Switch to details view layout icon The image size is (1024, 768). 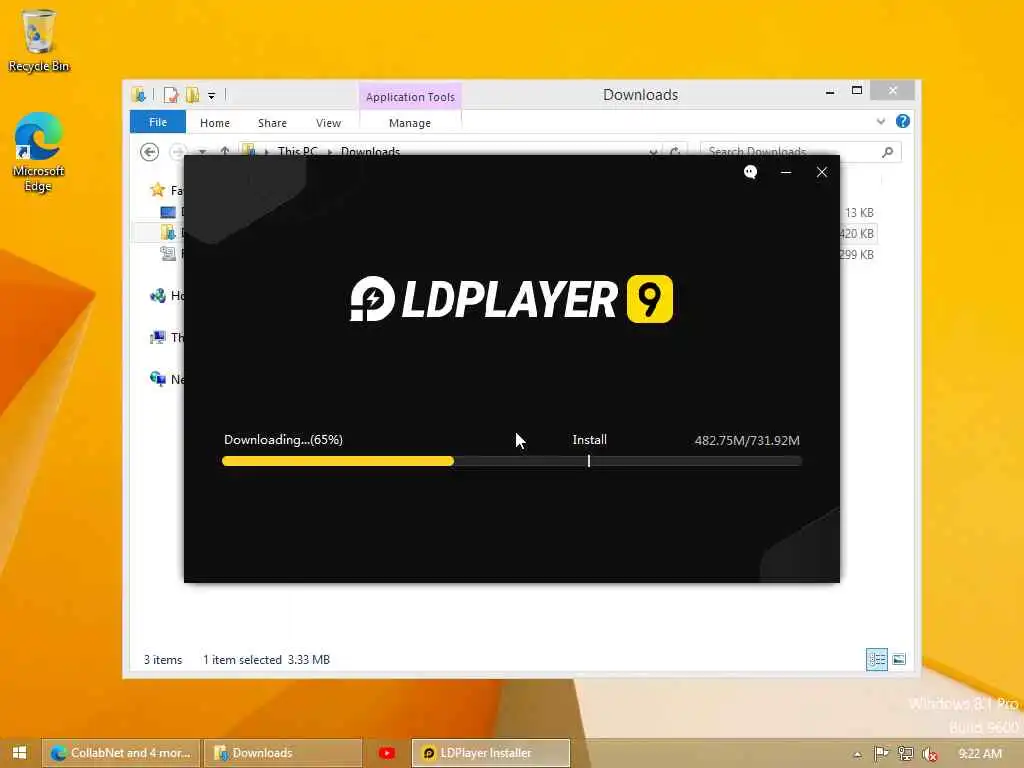coord(876,660)
